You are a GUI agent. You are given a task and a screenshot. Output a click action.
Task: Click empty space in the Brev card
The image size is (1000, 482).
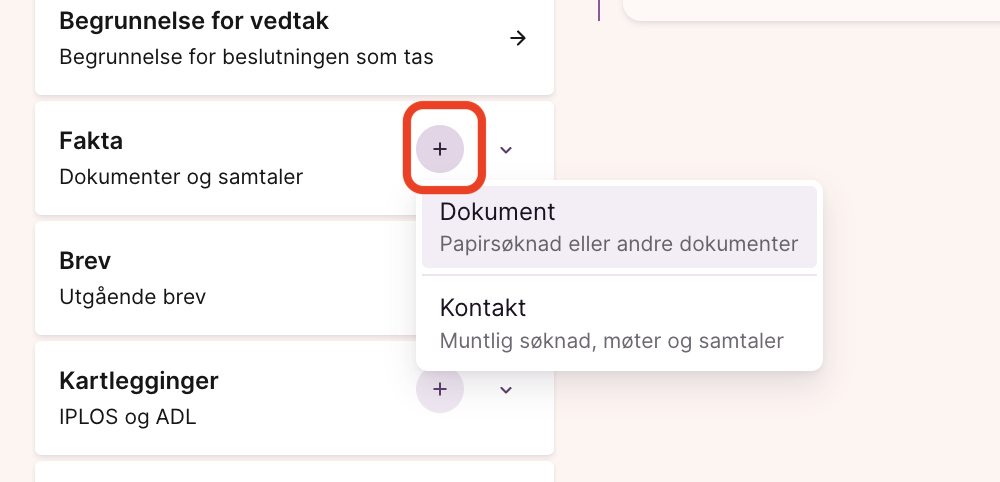coord(300,280)
